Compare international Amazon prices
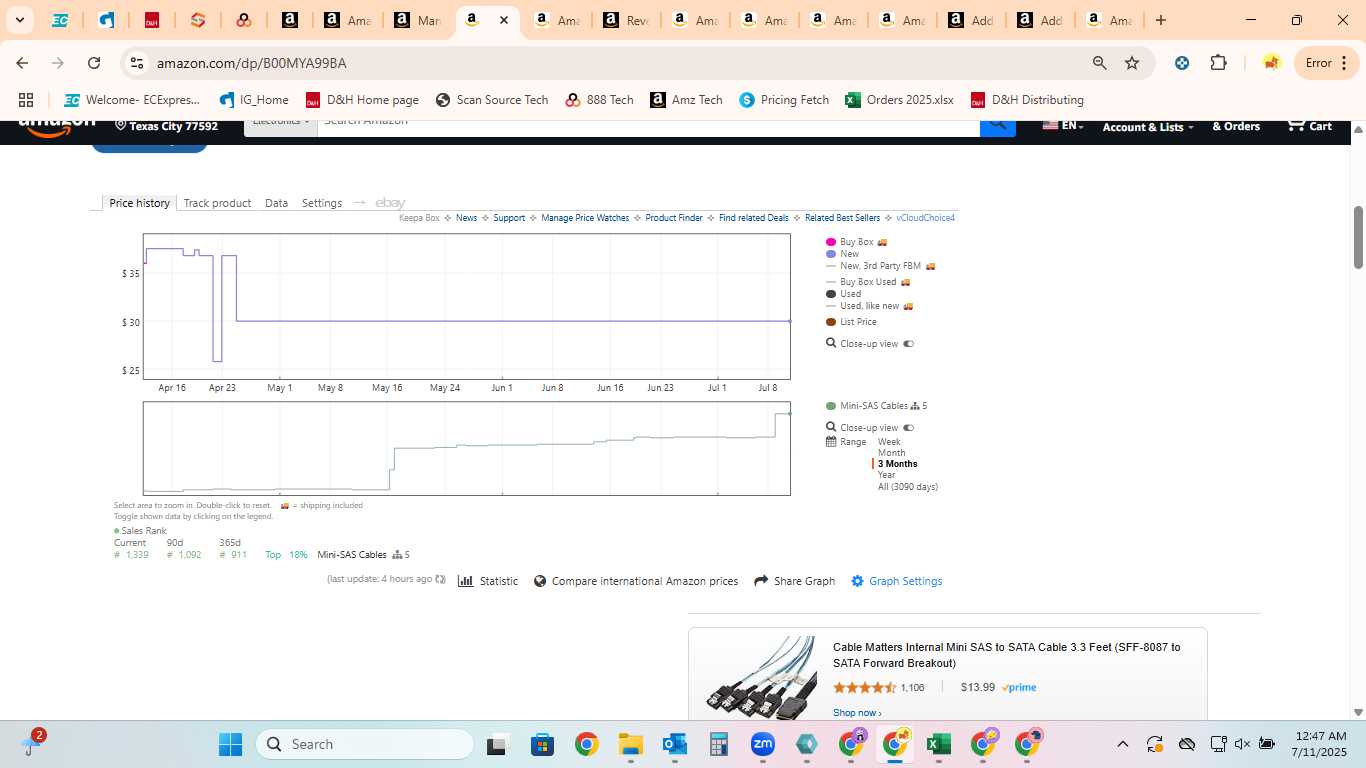This screenshot has width=1366, height=768. click(x=636, y=581)
